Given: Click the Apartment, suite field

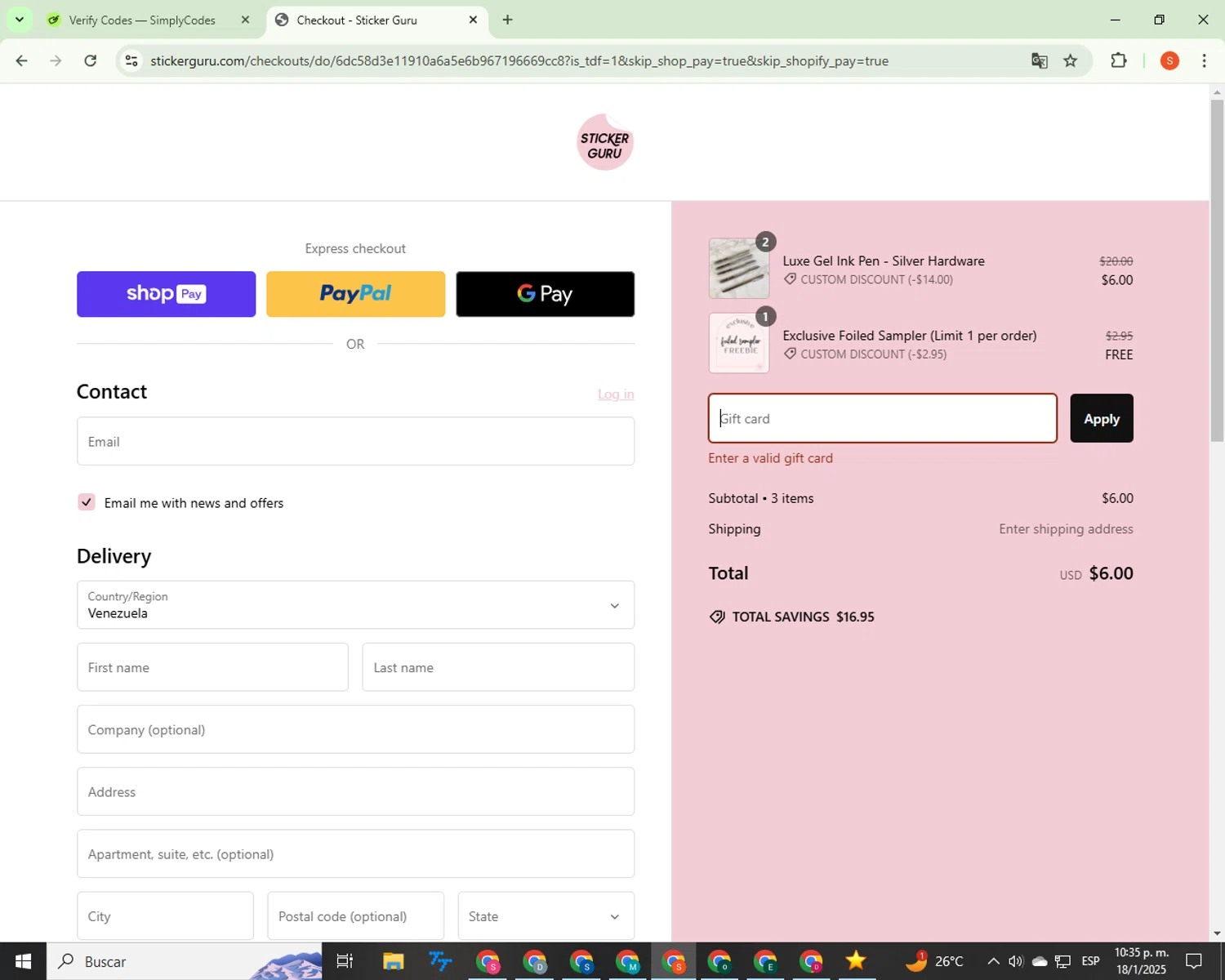Looking at the screenshot, I should (355, 853).
